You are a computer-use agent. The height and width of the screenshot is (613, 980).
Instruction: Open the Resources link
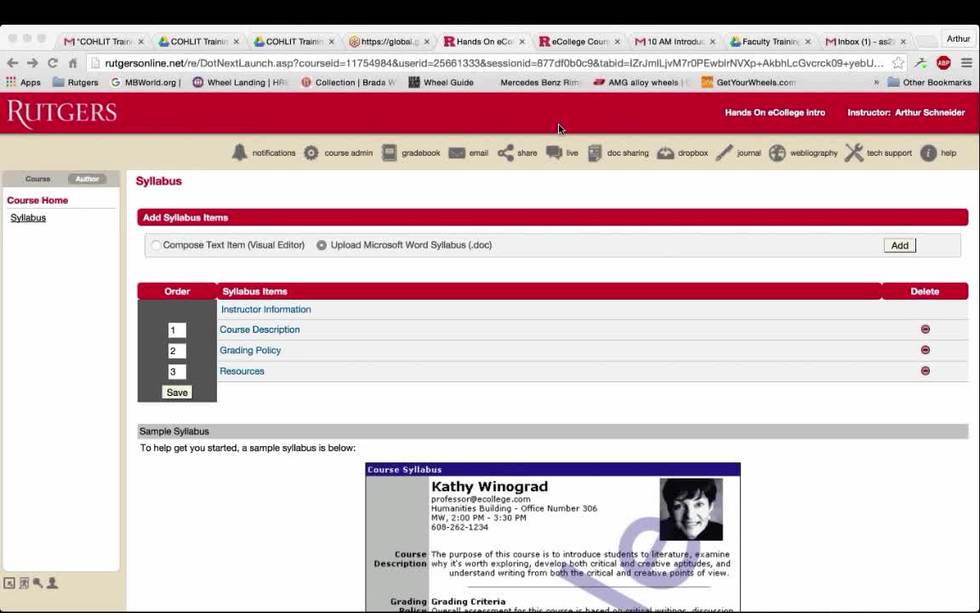click(242, 371)
